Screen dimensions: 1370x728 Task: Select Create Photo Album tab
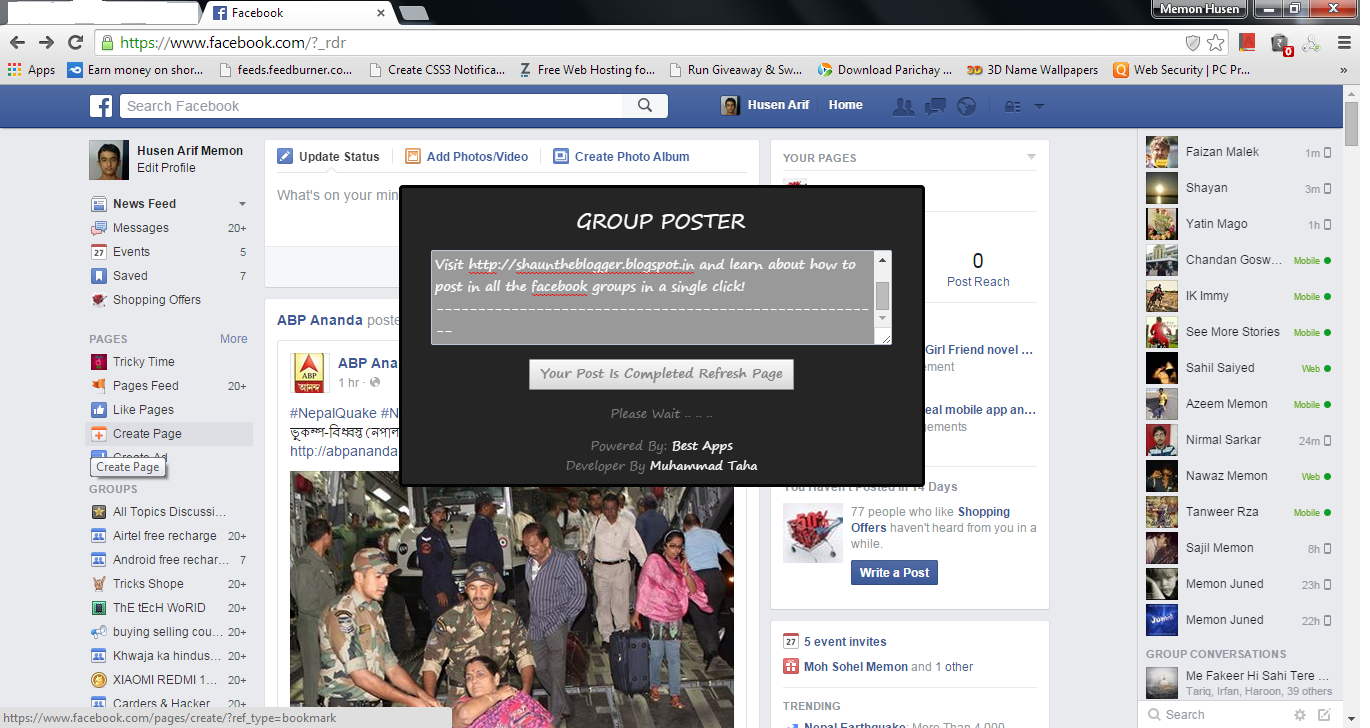(x=621, y=157)
